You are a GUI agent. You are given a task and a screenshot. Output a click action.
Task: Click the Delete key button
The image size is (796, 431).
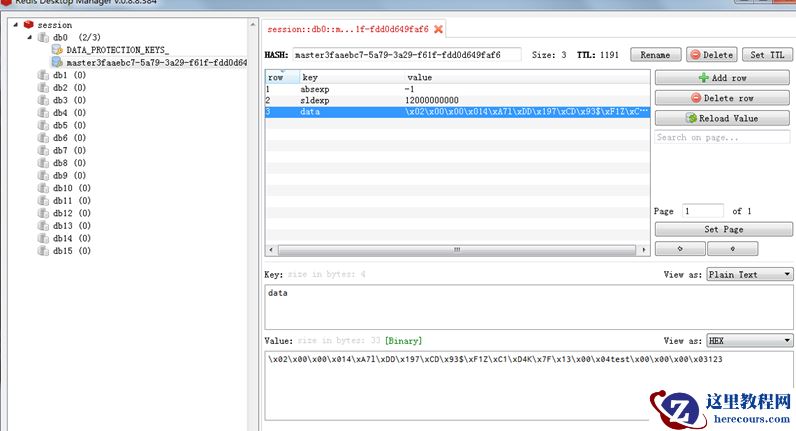coord(712,55)
